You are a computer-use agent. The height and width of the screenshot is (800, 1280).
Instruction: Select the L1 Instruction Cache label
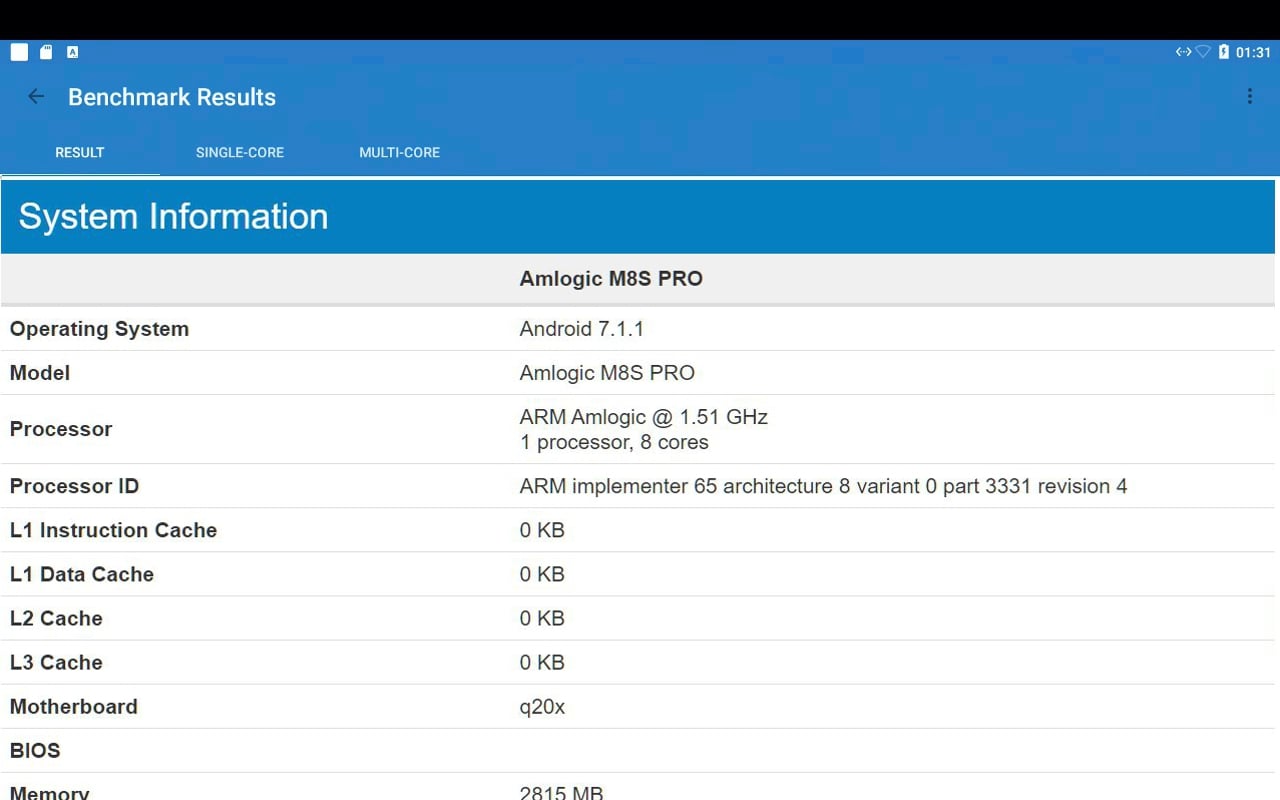[x=113, y=530]
